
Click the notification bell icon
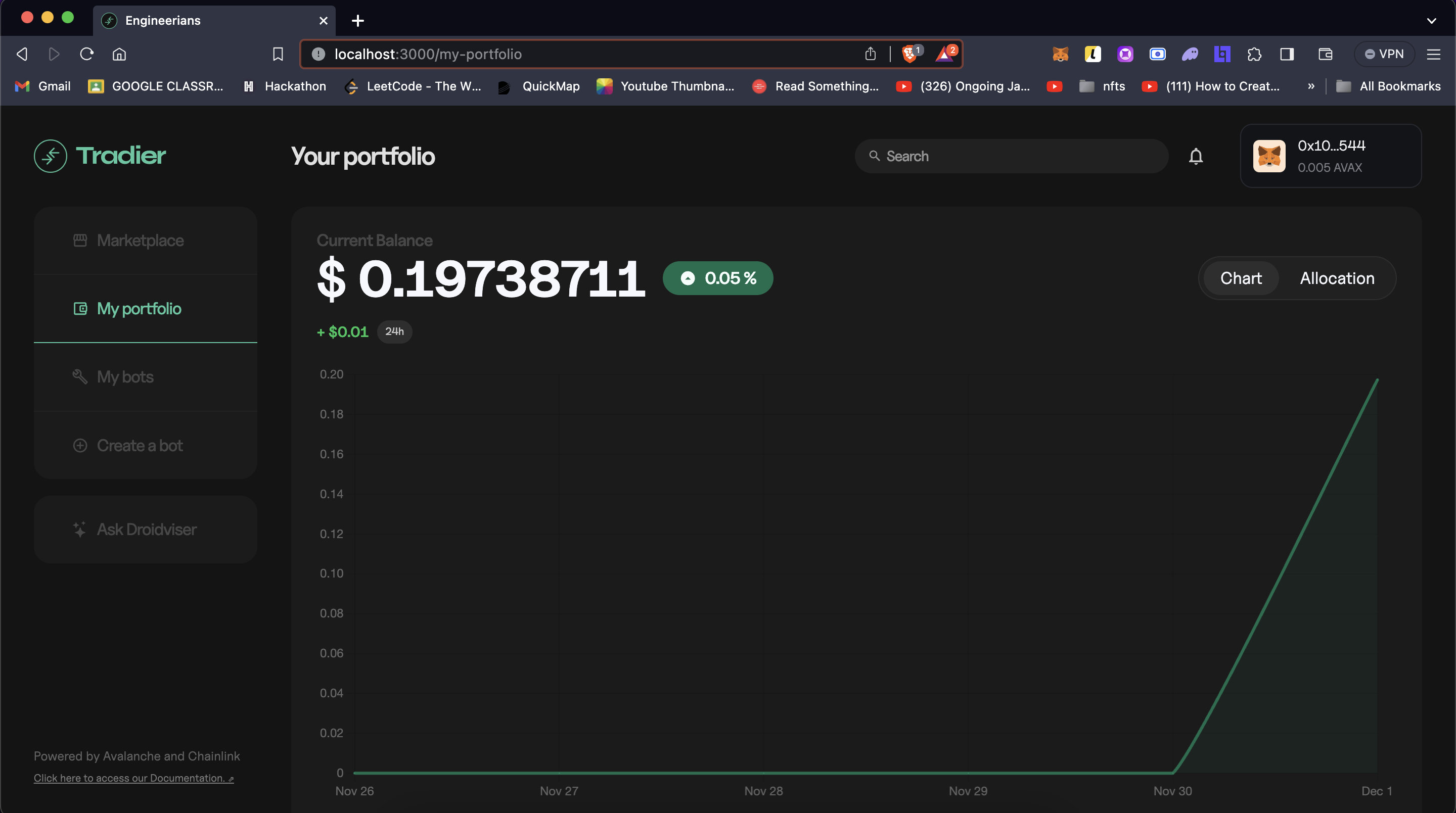coord(1196,156)
